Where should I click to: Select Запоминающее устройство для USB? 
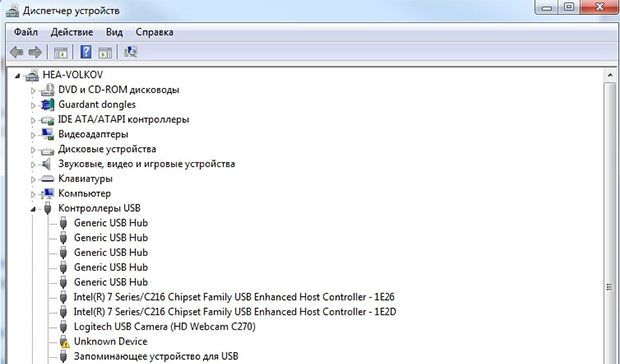pos(156,356)
